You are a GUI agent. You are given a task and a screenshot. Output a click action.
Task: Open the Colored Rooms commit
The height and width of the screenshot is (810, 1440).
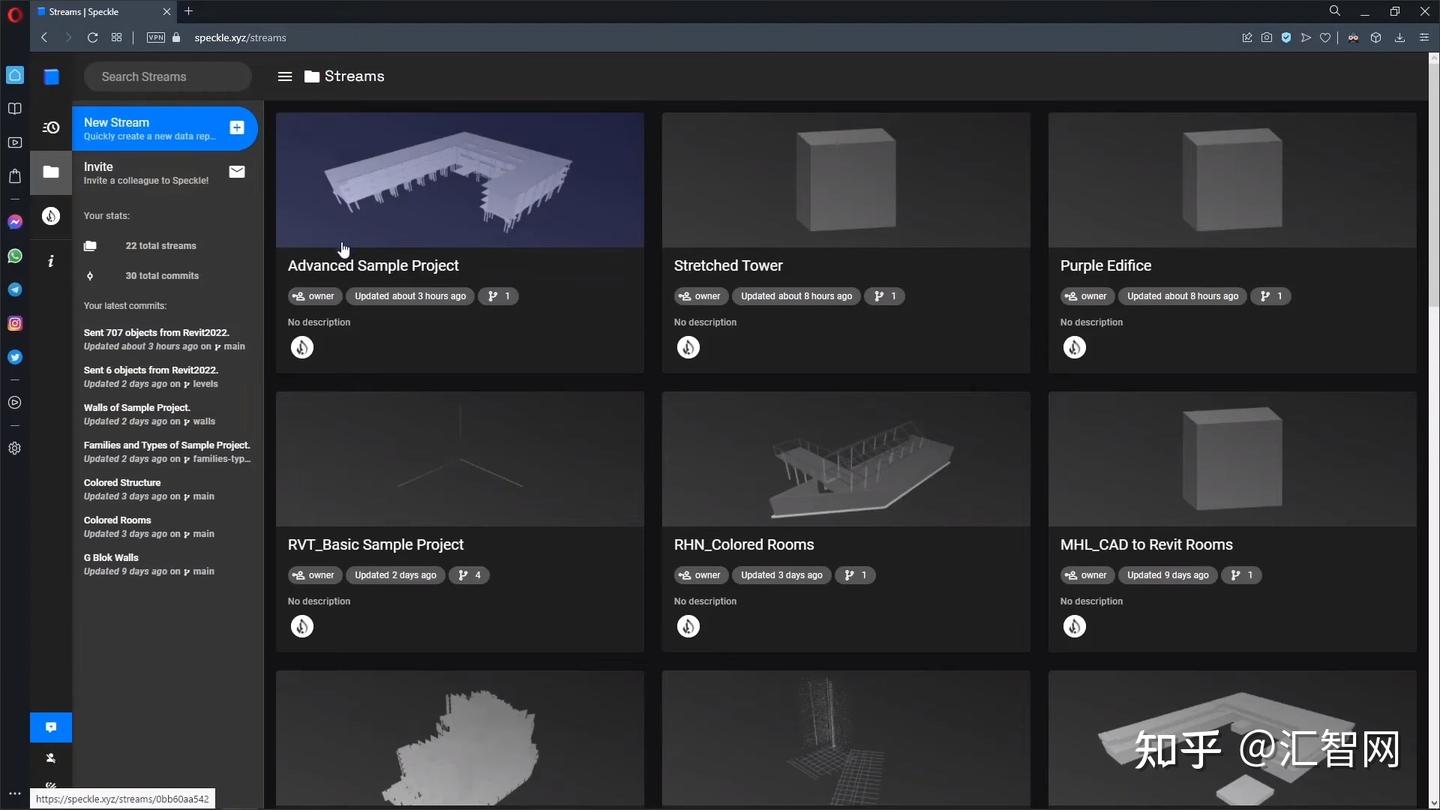(149, 527)
